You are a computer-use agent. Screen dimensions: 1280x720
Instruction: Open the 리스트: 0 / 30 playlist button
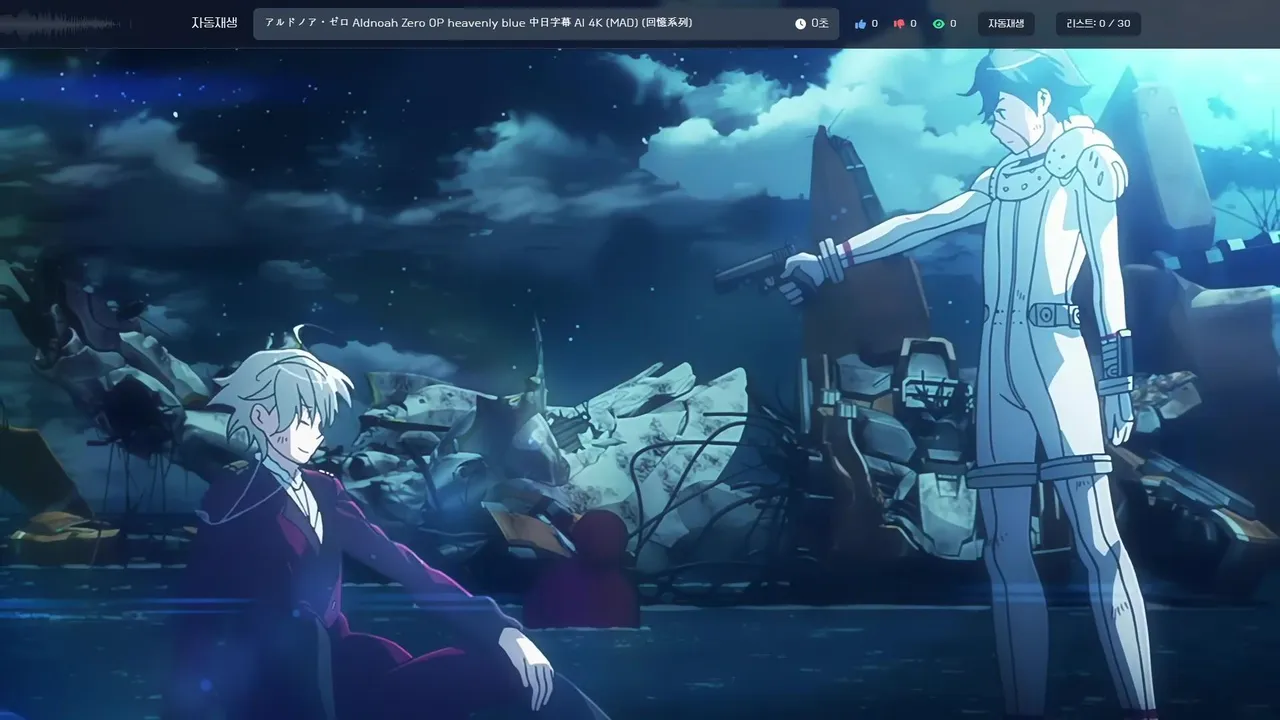coord(1098,24)
